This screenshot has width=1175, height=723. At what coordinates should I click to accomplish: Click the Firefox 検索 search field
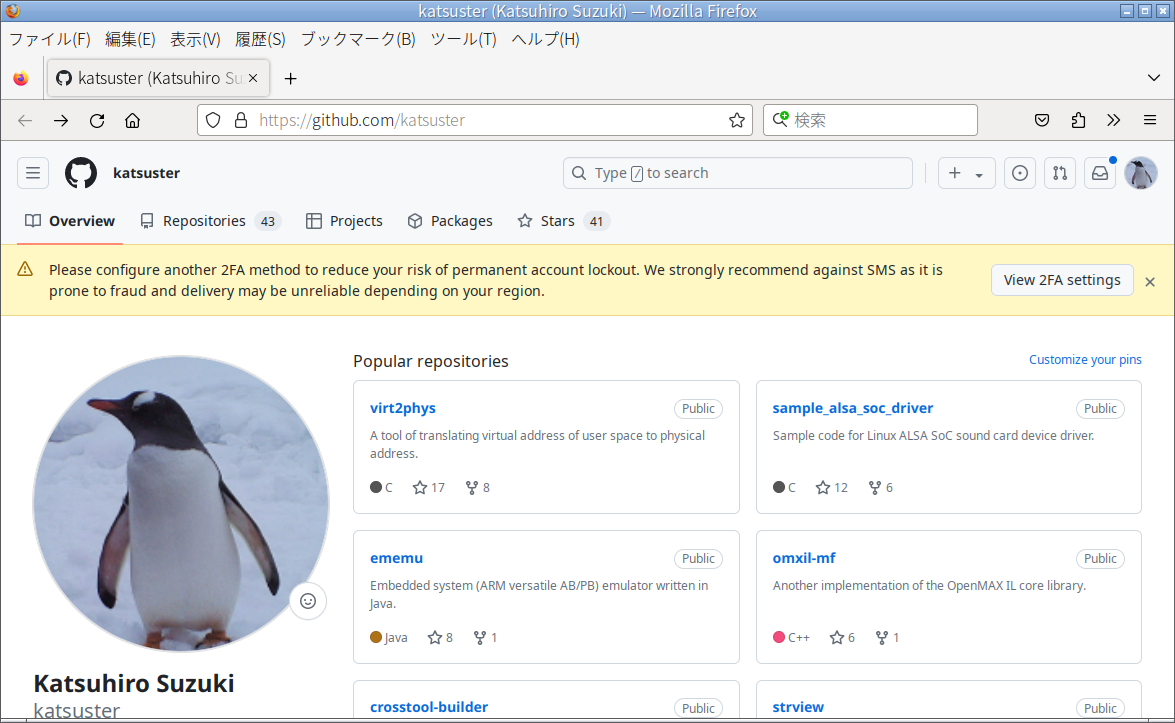[870, 120]
